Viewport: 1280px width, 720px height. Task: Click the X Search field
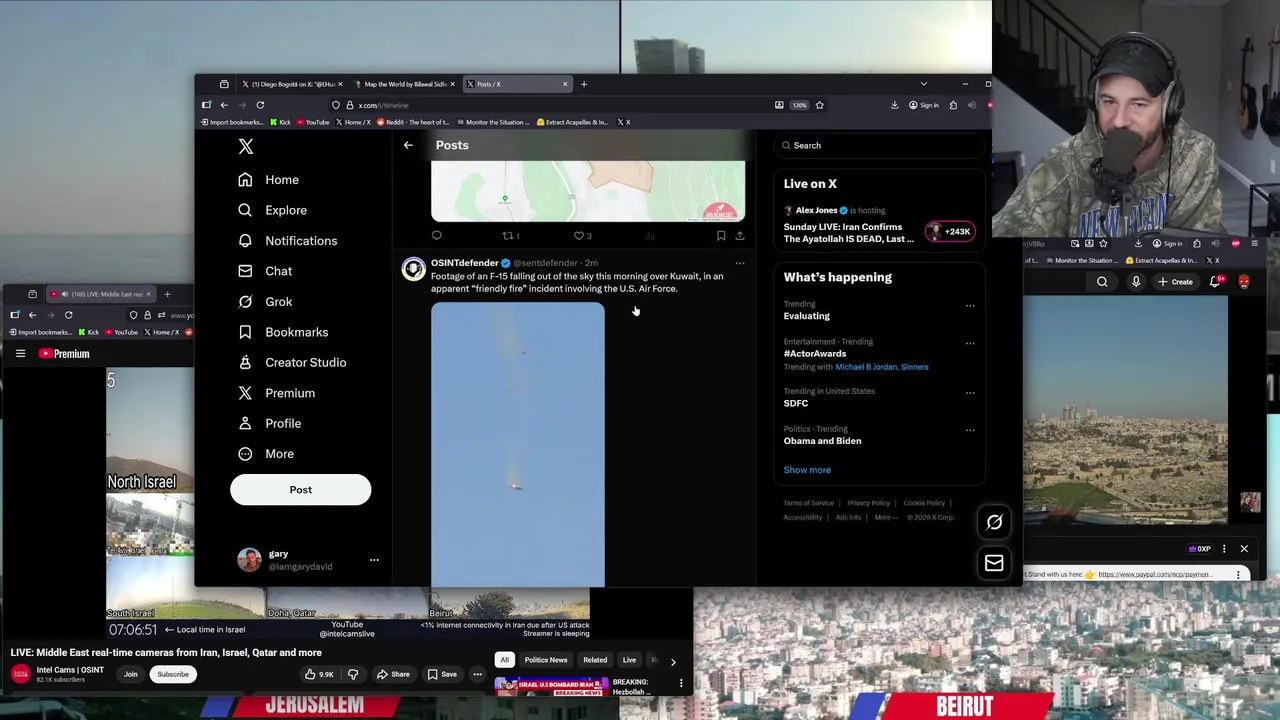tap(880, 146)
